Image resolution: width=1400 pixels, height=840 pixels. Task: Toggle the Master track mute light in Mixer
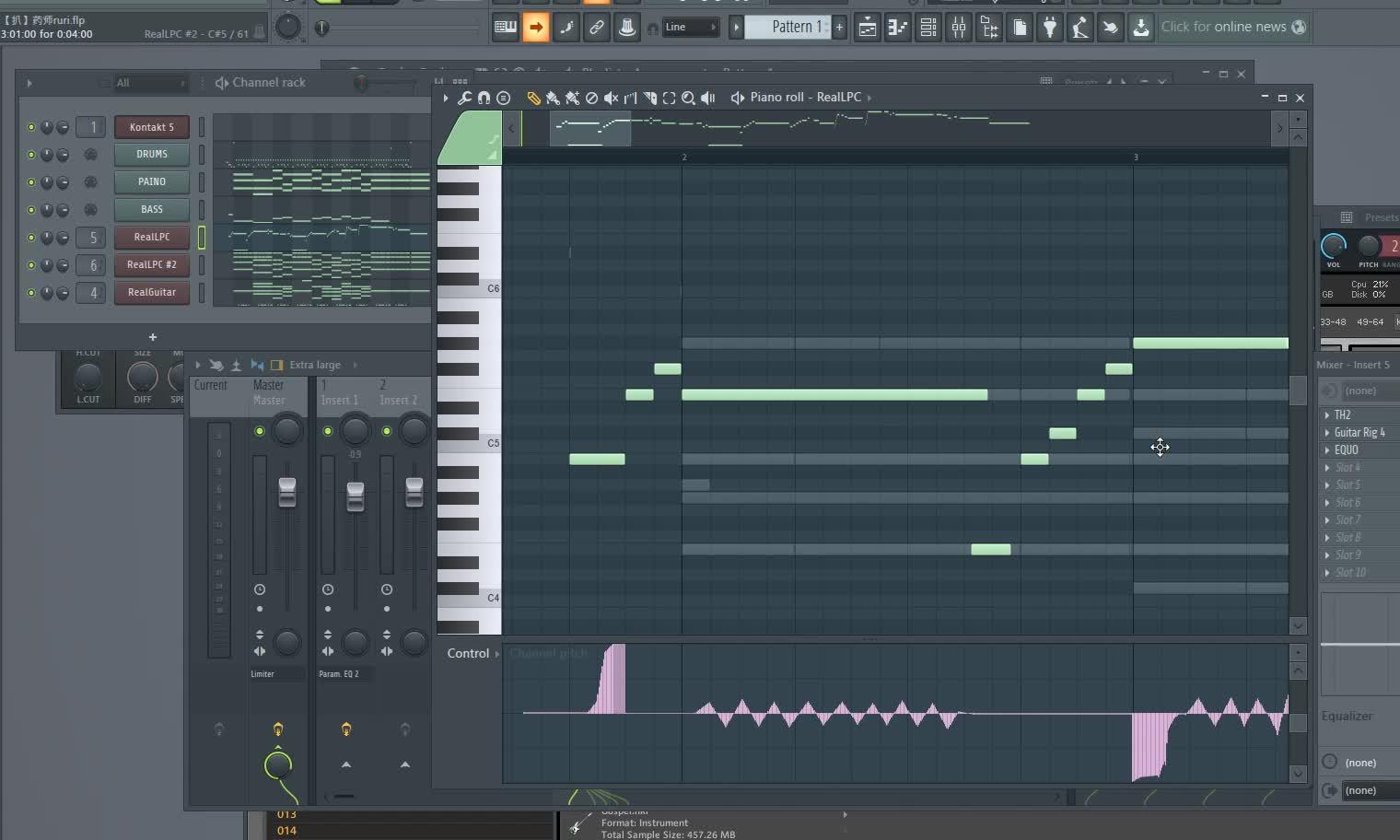click(x=260, y=431)
